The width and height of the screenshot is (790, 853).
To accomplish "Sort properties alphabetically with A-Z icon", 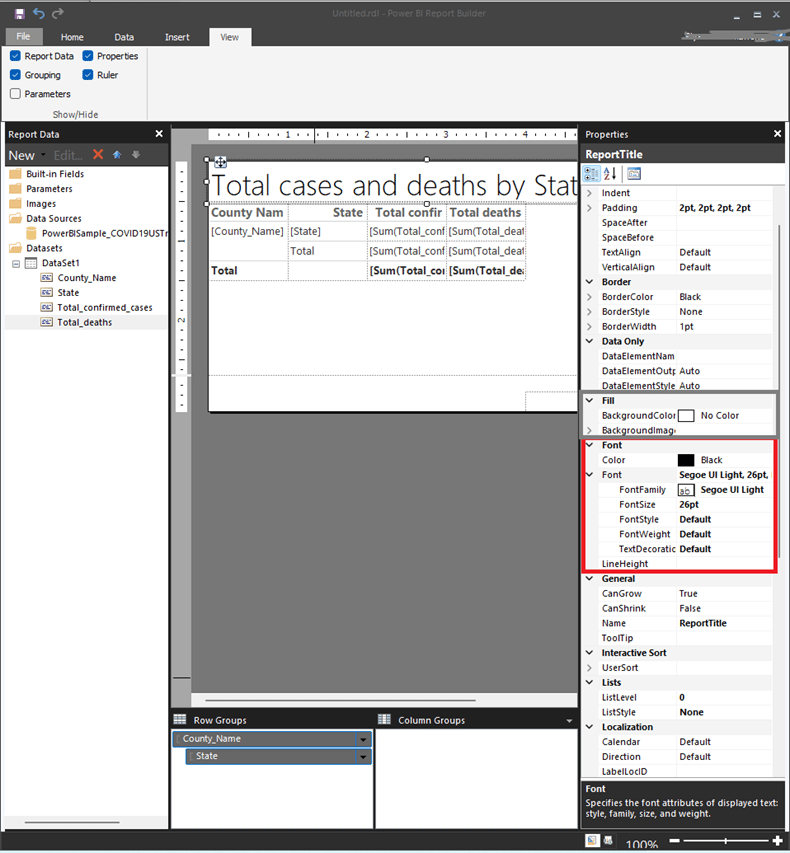I will [x=610, y=174].
